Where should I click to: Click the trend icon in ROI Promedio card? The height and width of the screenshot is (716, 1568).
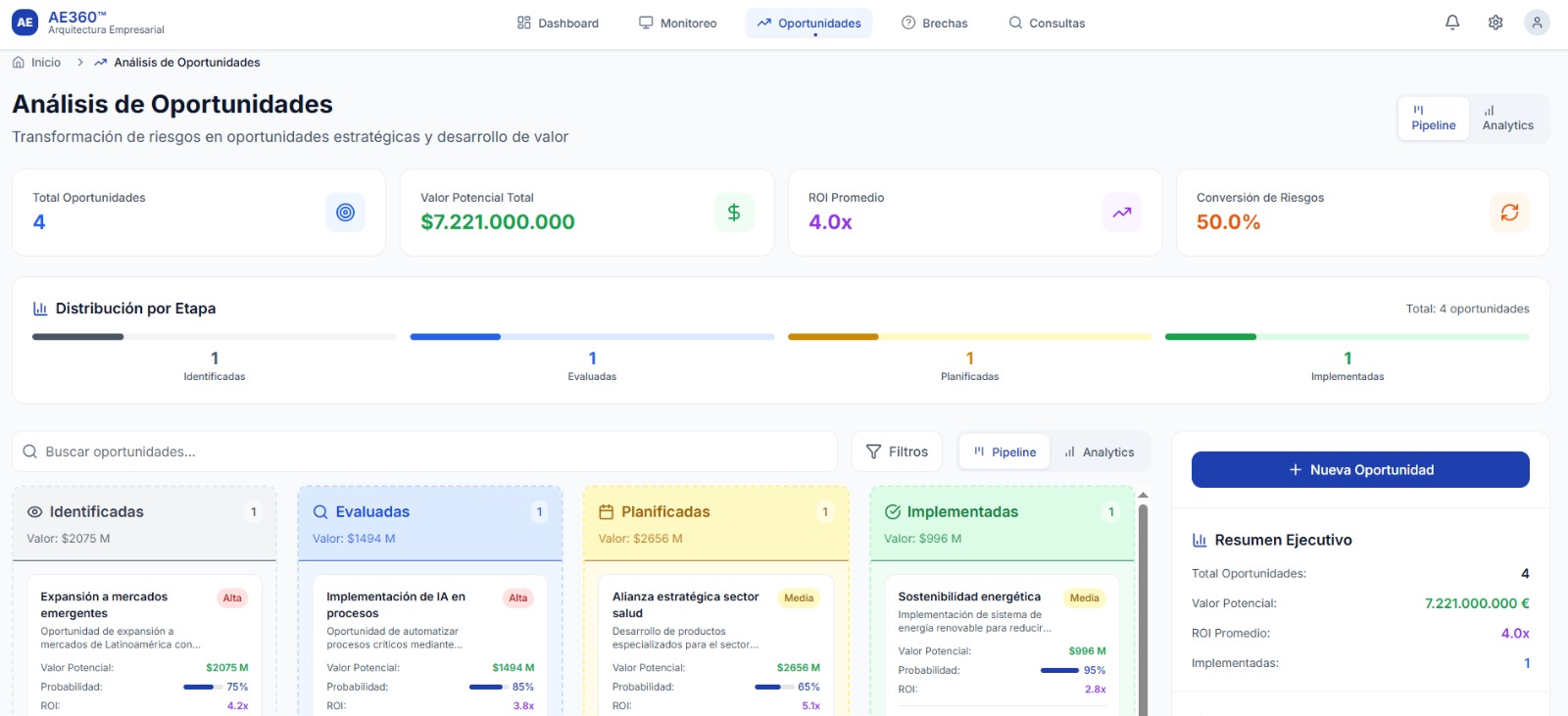1121,213
